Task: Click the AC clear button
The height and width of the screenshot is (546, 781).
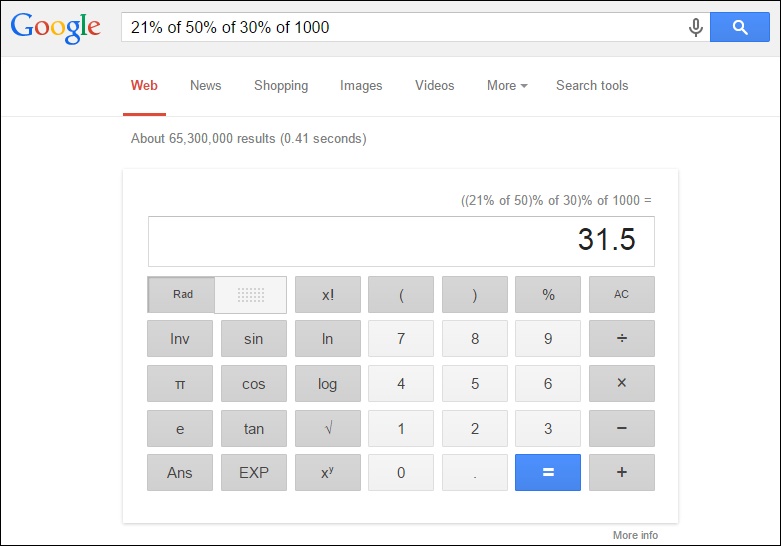Action: (x=622, y=294)
